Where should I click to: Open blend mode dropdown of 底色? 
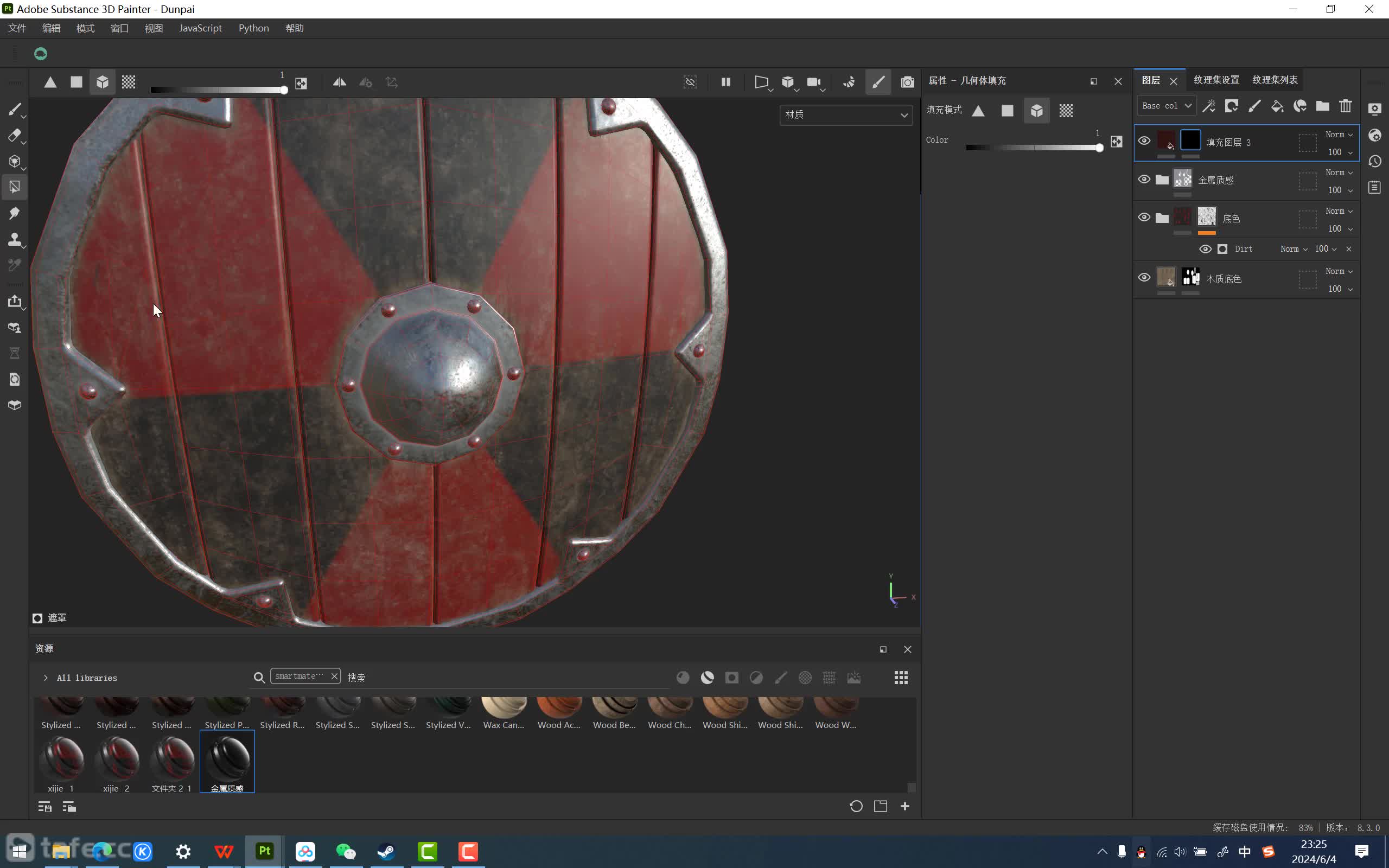click(x=1339, y=211)
